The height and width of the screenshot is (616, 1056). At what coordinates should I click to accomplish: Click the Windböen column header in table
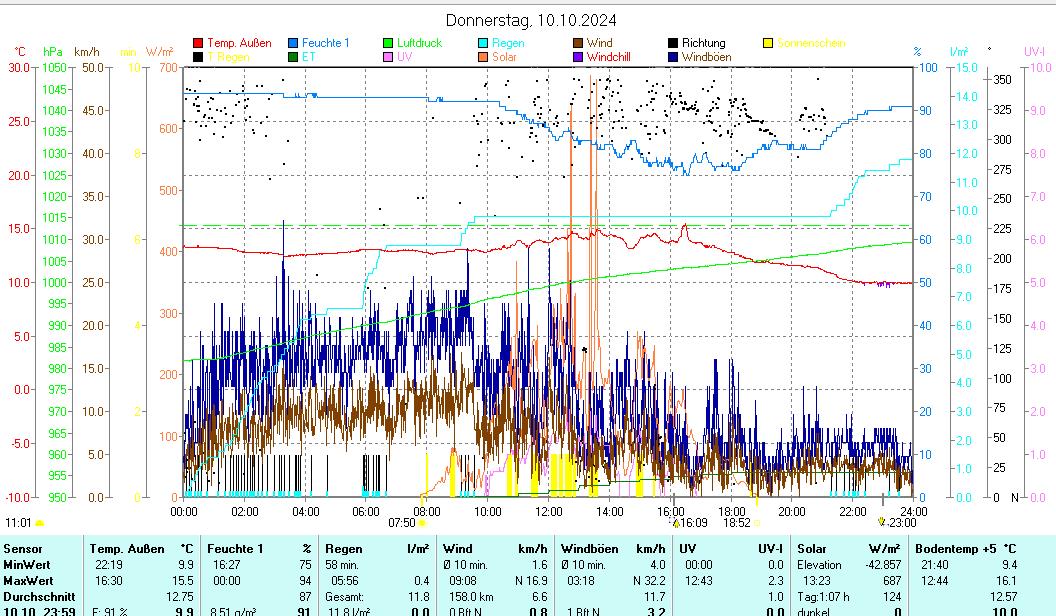589,548
